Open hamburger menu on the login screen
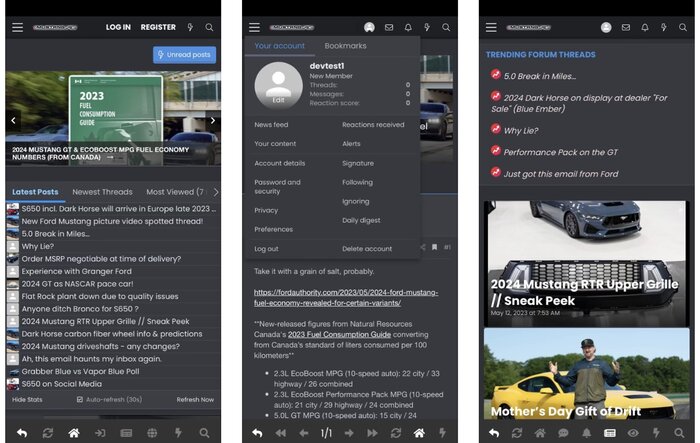This screenshot has width=700, height=443. [17, 27]
